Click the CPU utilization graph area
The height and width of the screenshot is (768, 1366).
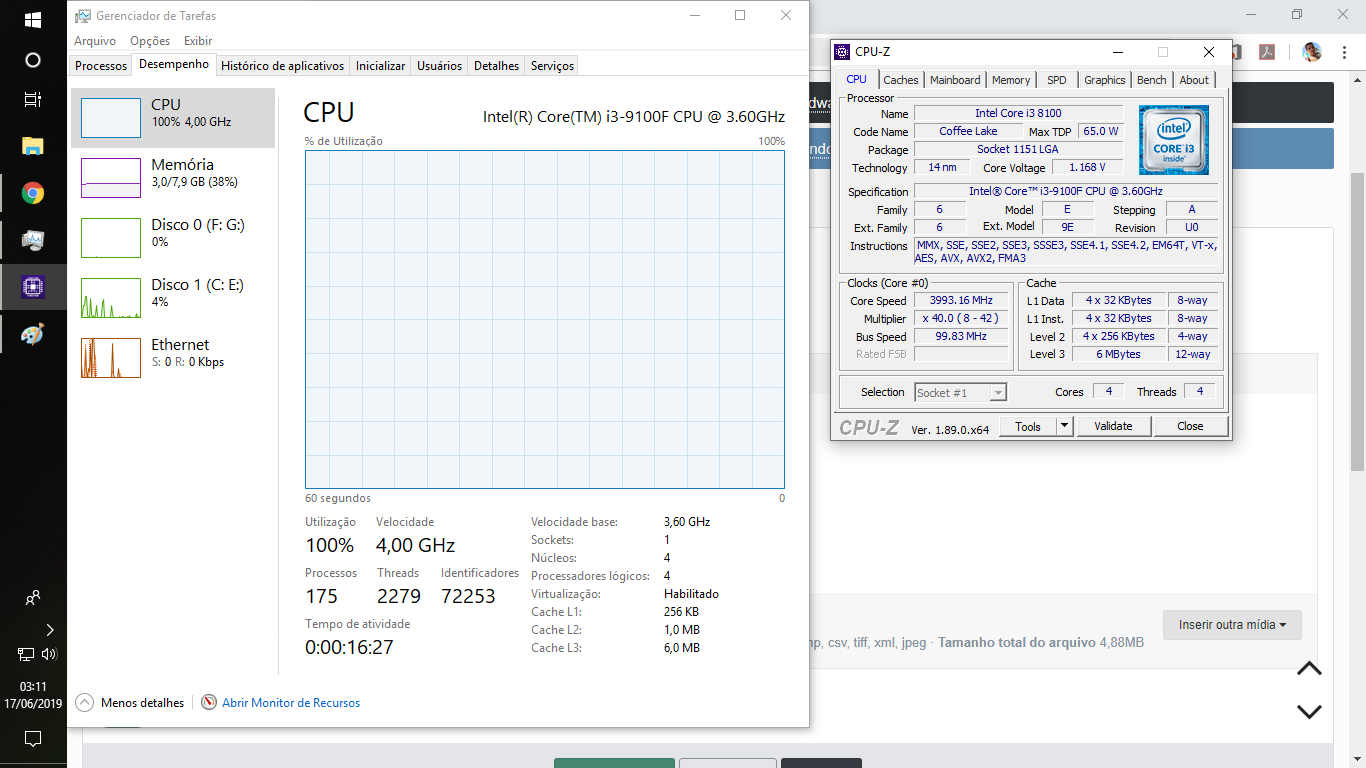545,320
